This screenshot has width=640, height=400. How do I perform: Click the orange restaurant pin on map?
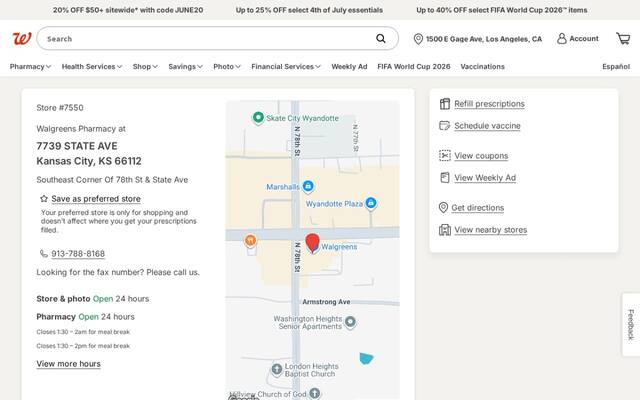(x=251, y=240)
